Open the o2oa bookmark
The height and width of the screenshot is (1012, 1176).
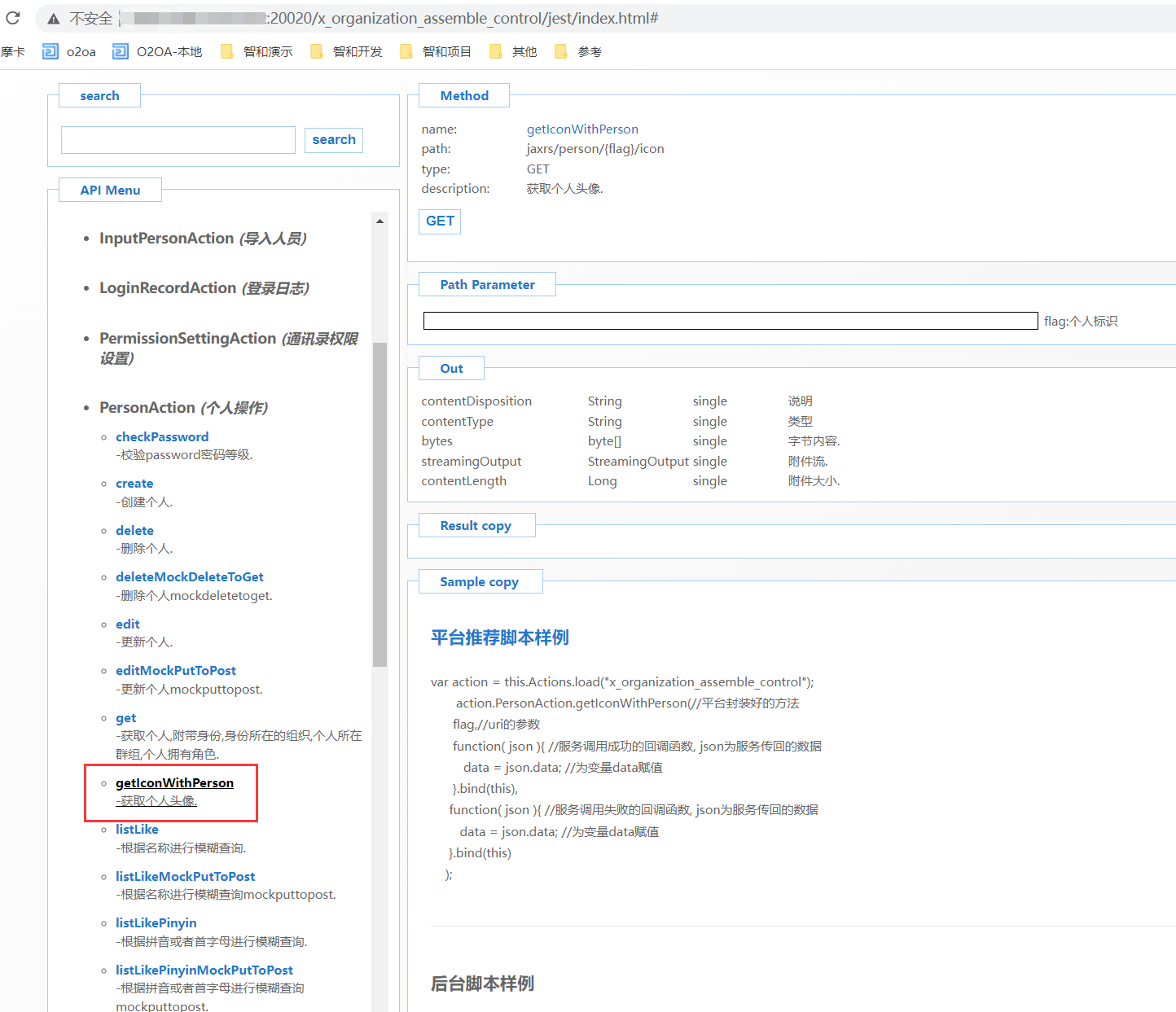[70, 51]
